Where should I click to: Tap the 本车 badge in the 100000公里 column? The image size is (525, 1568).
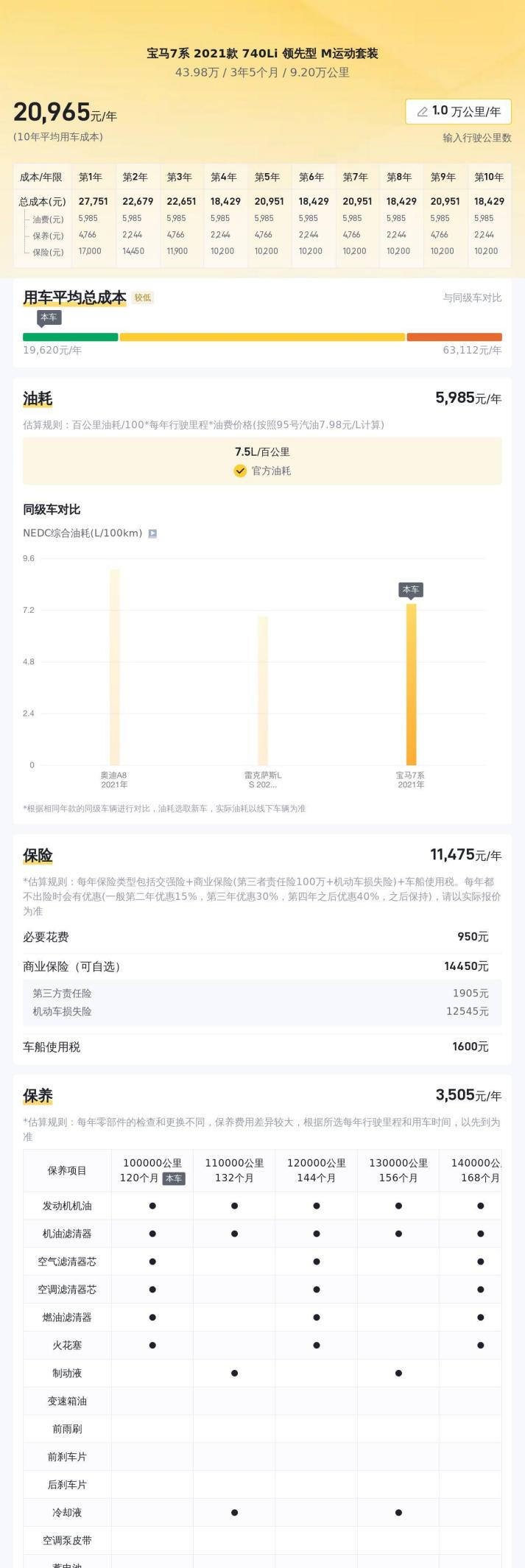(x=174, y=1178)
